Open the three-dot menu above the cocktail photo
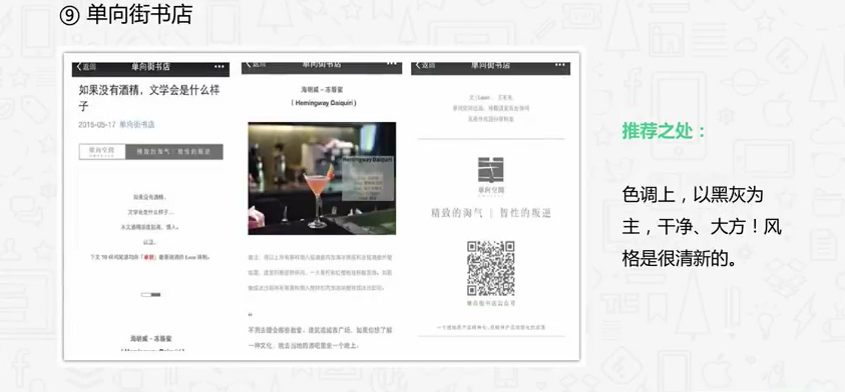Image resolution: width=845 pixels, height=392 pixels. point(392,64)
